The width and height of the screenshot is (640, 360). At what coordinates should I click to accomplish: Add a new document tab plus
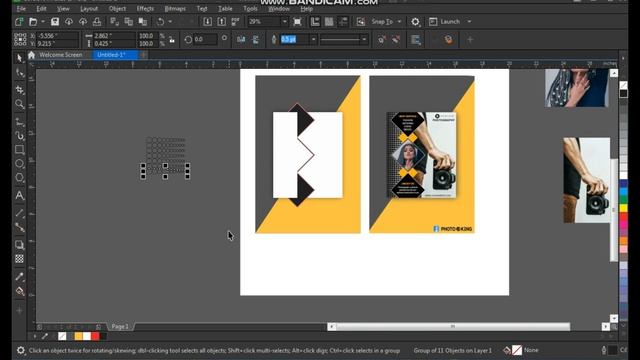click(144, 55)
